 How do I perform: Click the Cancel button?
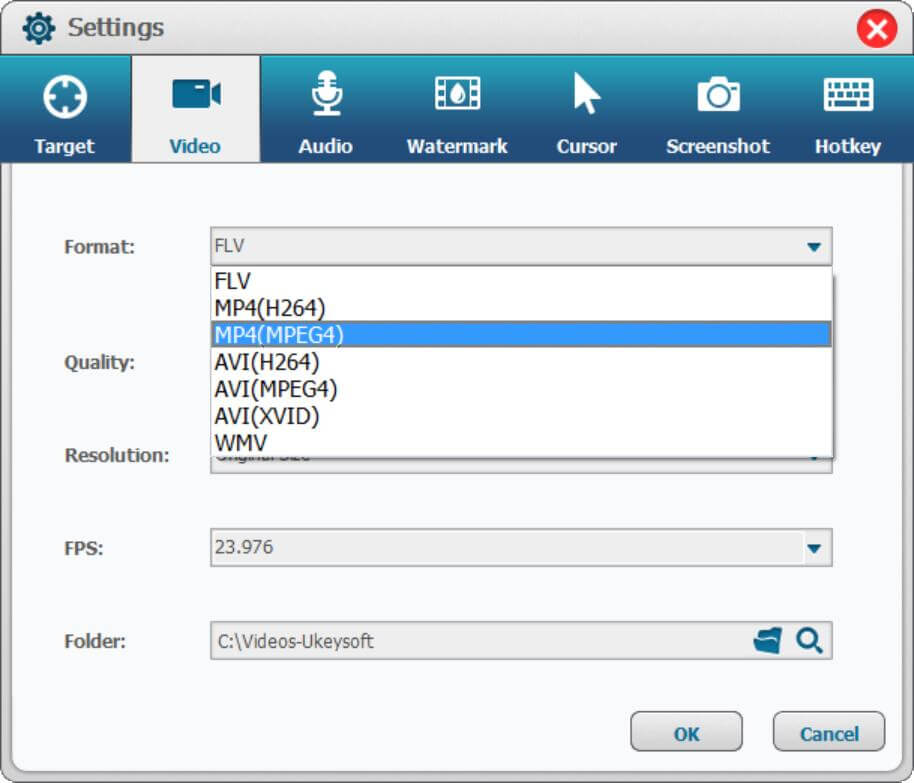point(828,734)
